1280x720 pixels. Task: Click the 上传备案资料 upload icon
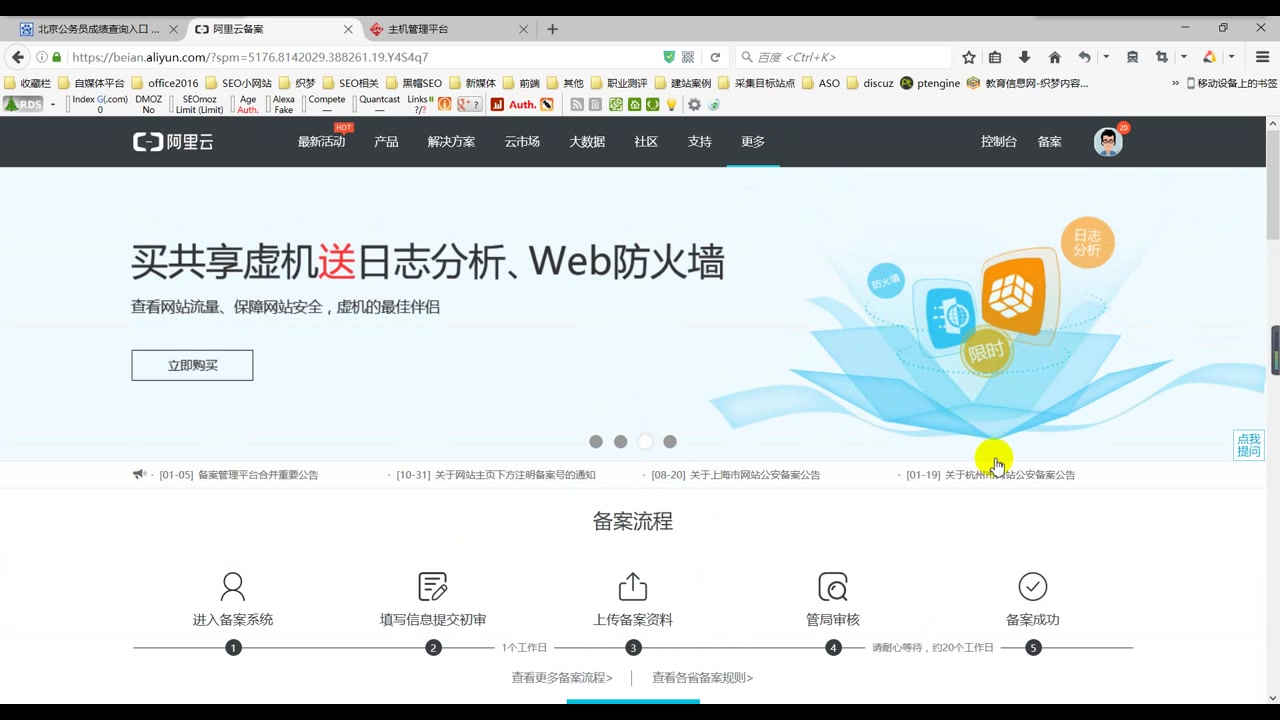(x=632, y=586)
